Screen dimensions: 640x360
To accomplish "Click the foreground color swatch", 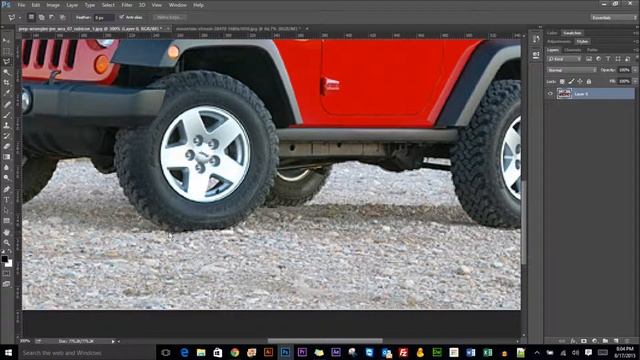I will 4,259.
